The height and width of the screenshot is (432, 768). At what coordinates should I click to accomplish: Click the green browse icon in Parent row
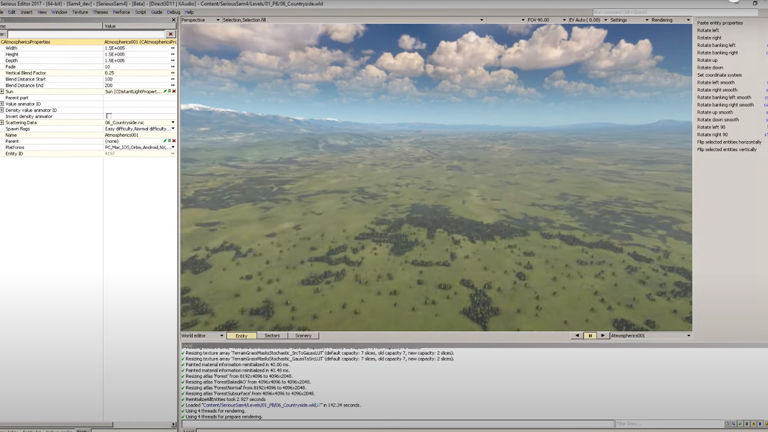(x=169, y=141)
